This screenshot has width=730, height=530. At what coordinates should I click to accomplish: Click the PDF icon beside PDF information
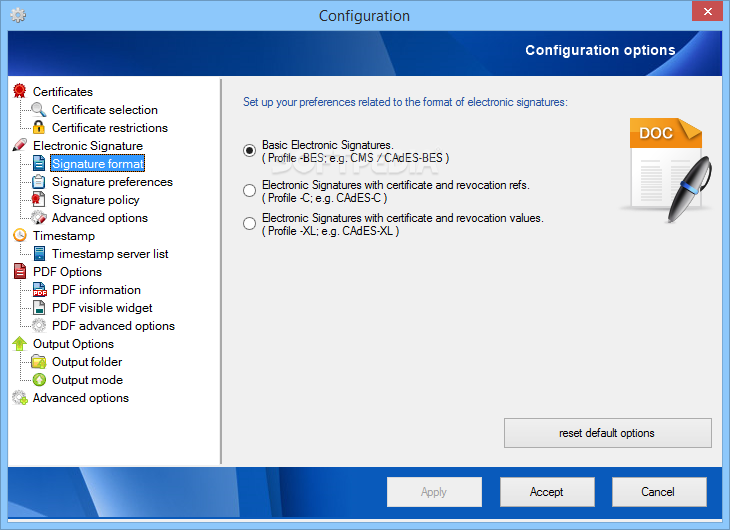[39, 289]
